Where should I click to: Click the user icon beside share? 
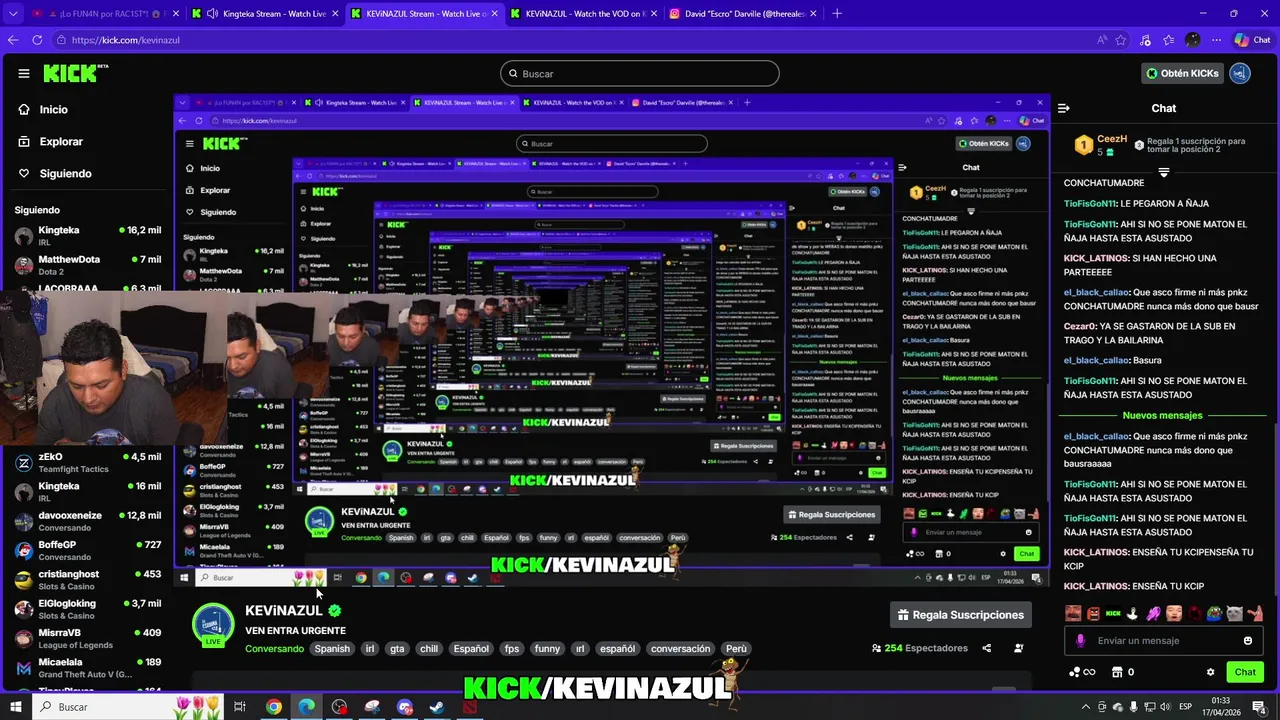coord(1019,648)
